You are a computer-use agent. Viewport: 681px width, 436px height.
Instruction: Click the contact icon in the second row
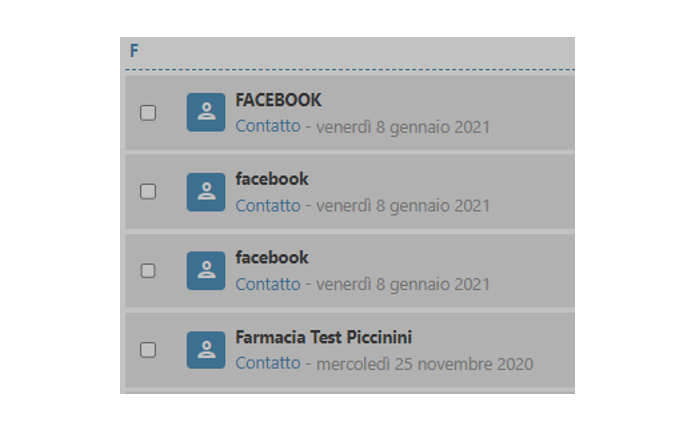206,192
